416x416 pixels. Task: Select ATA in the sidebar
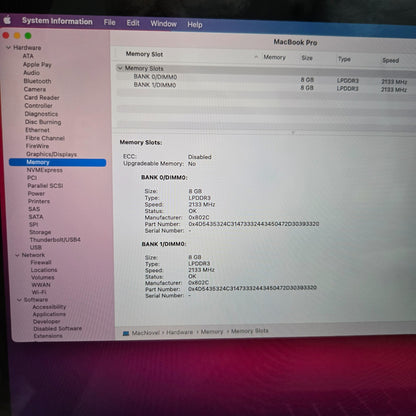(x=28, y=56)
